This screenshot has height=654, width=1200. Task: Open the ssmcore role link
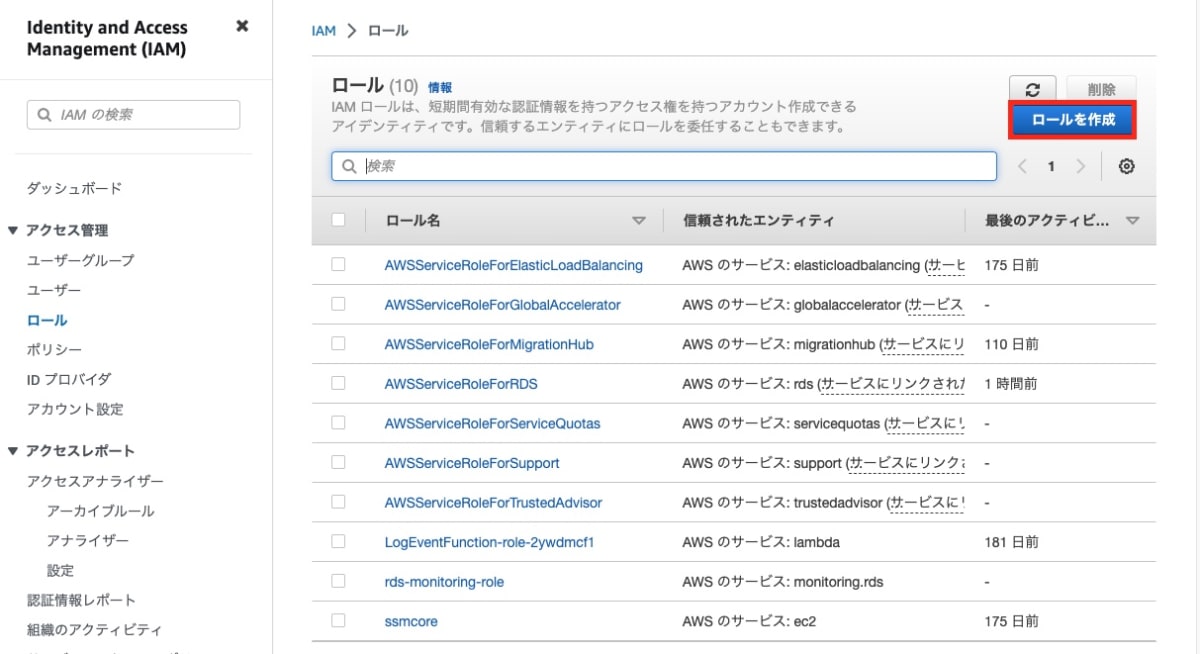coord(411,621)
